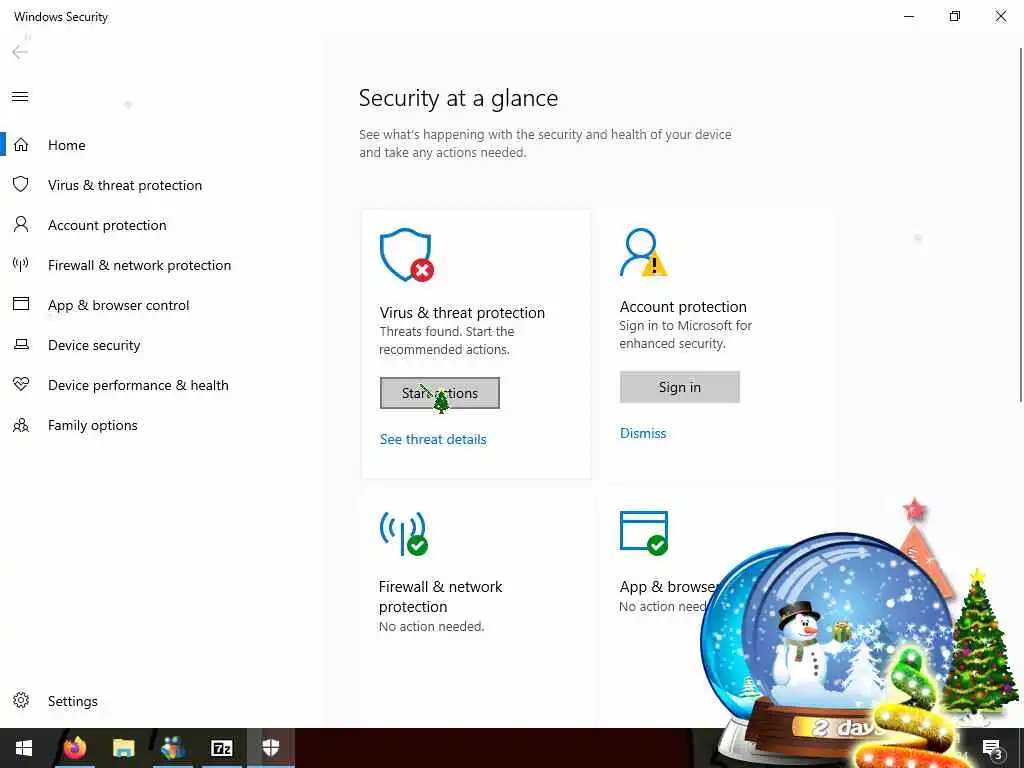Click the heart icon beside Device performance & health
Viewport: 1024px width, 768px height.
[21, 384]
